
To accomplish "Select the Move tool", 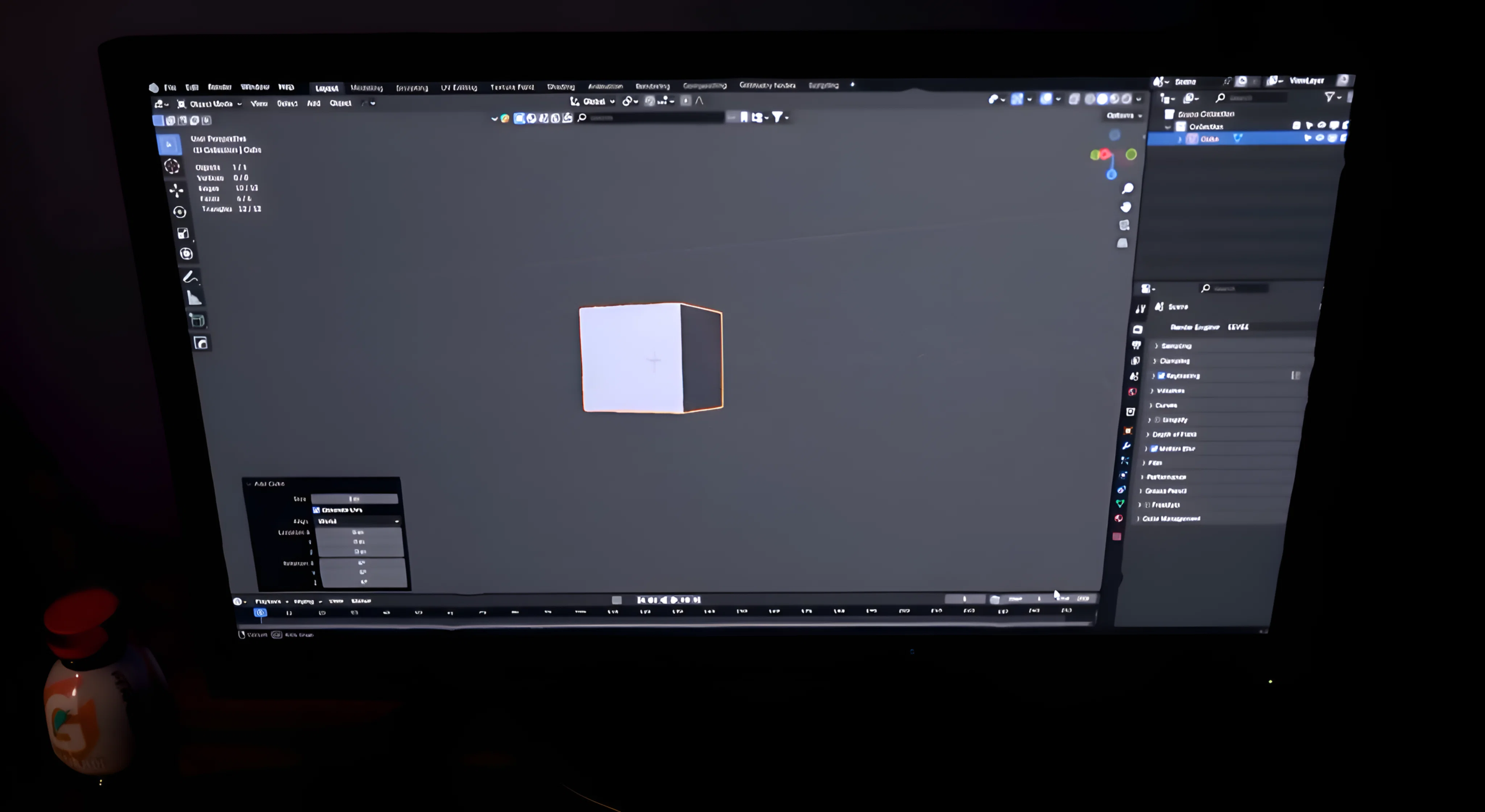I will point(177,190).
